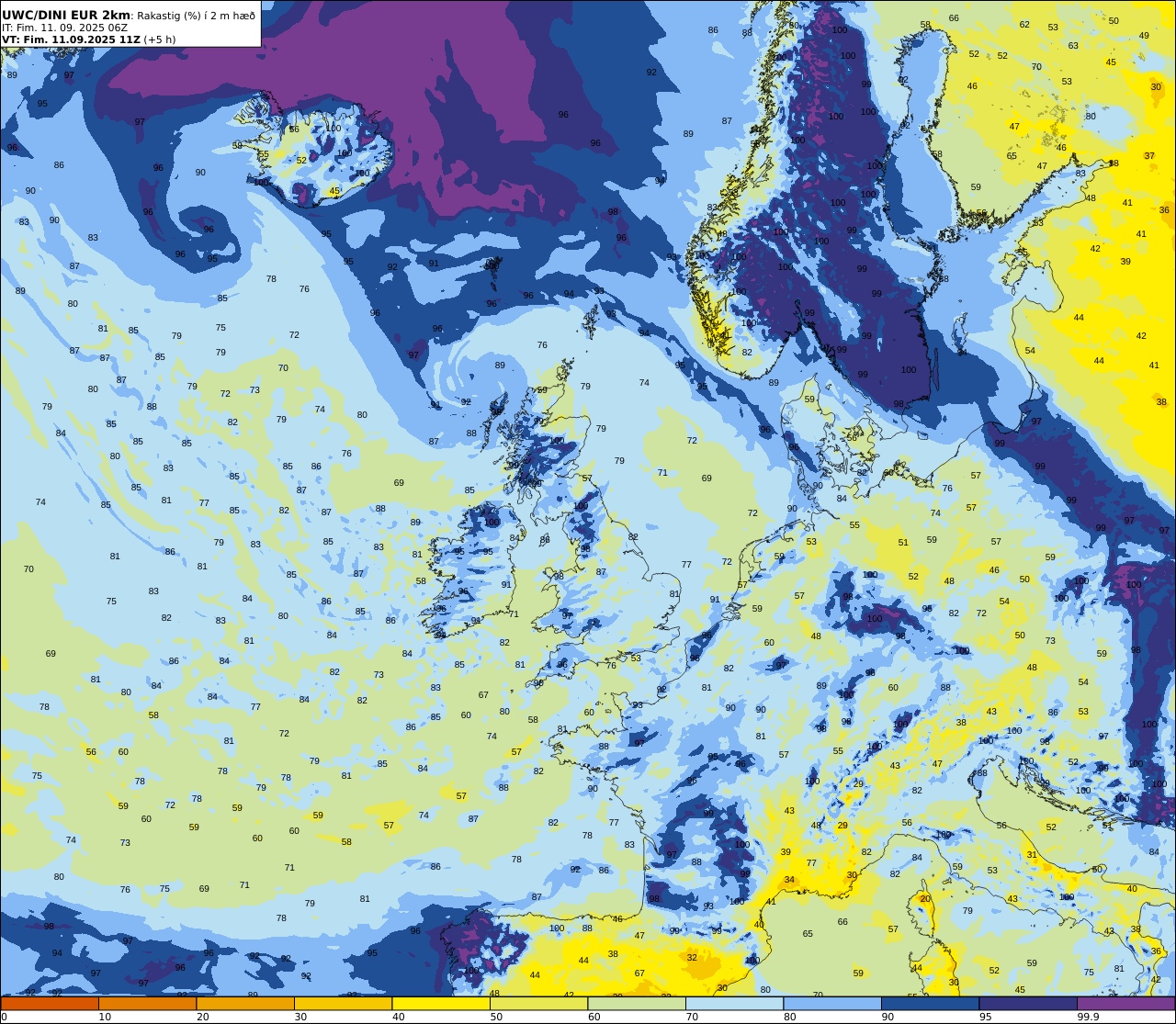This screenshot has width=1176, height=1024.
Task: Click the legend tick label '90'
Action: tap(888, 1017)
